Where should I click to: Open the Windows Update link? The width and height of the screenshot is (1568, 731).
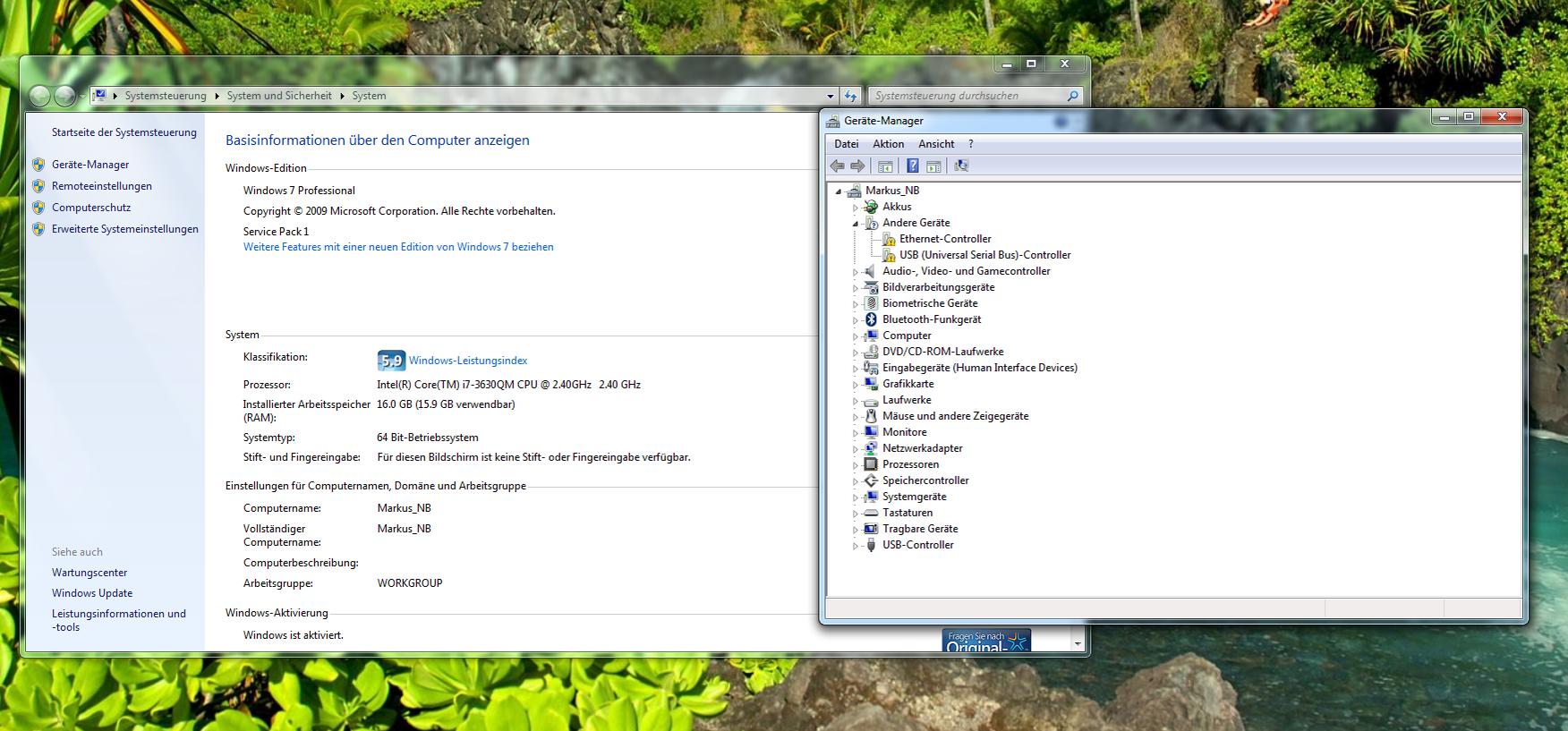(x=92, y=593)
